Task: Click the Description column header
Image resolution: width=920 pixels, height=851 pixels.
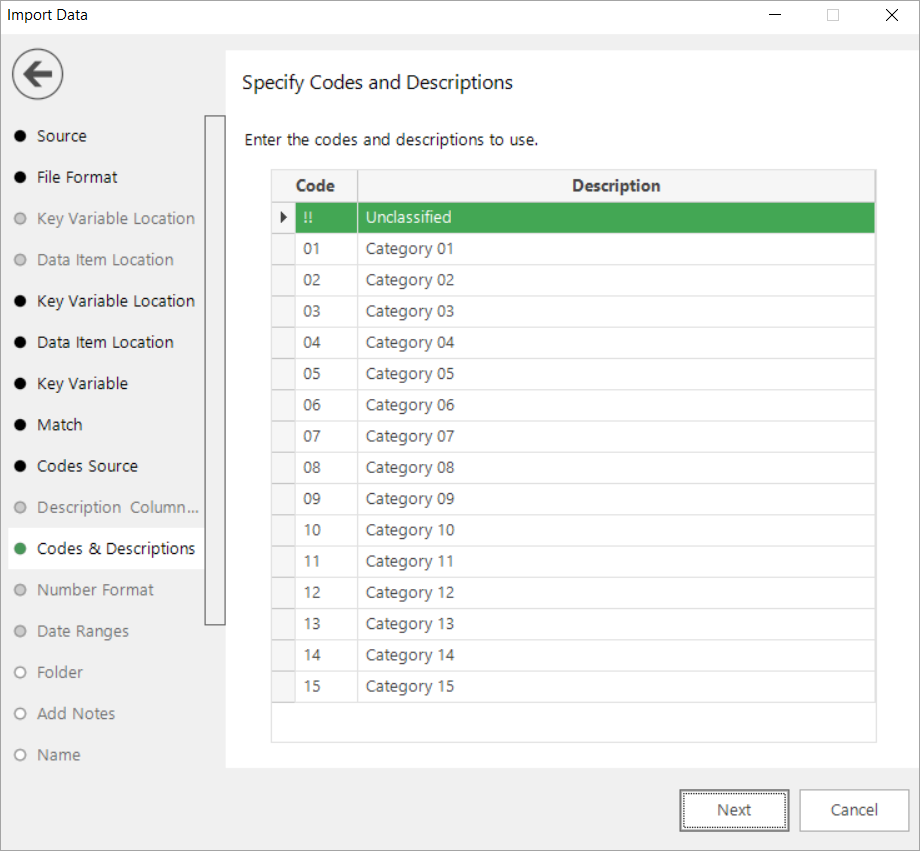Action: tap(616, 186)
